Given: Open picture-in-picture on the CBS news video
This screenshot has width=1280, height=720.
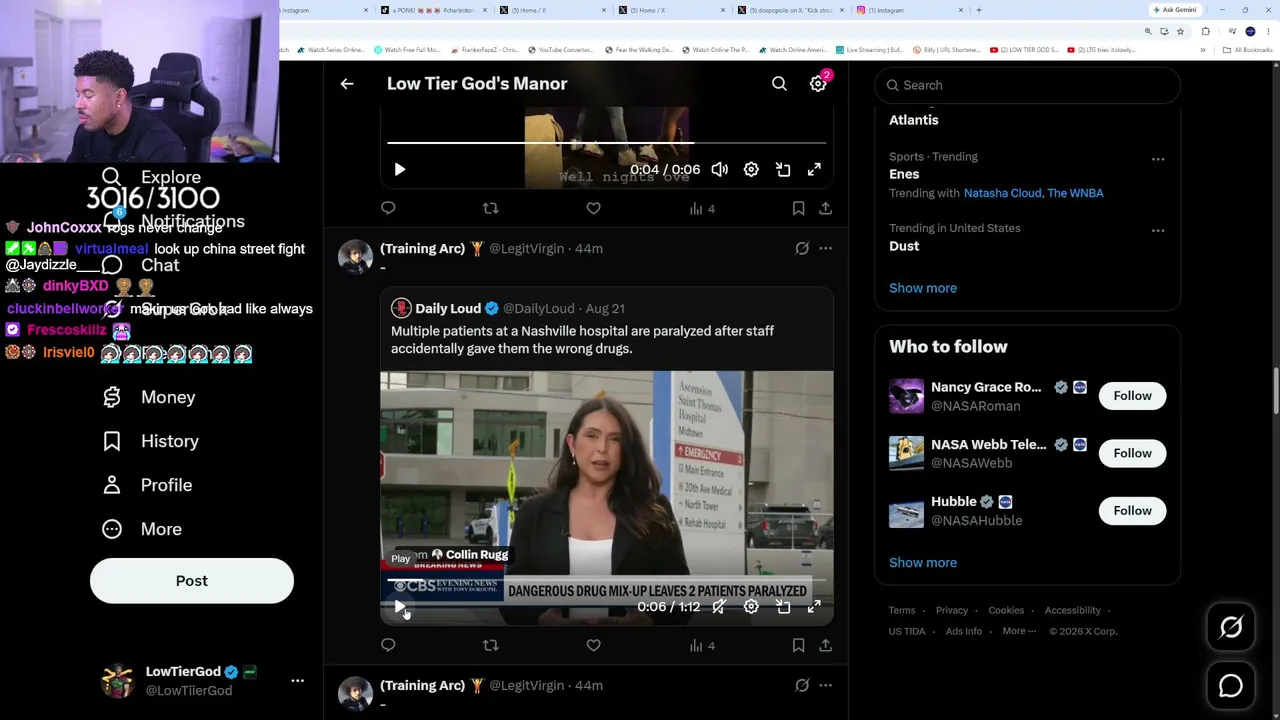Looking at the screenshot, I should point(783,607).
